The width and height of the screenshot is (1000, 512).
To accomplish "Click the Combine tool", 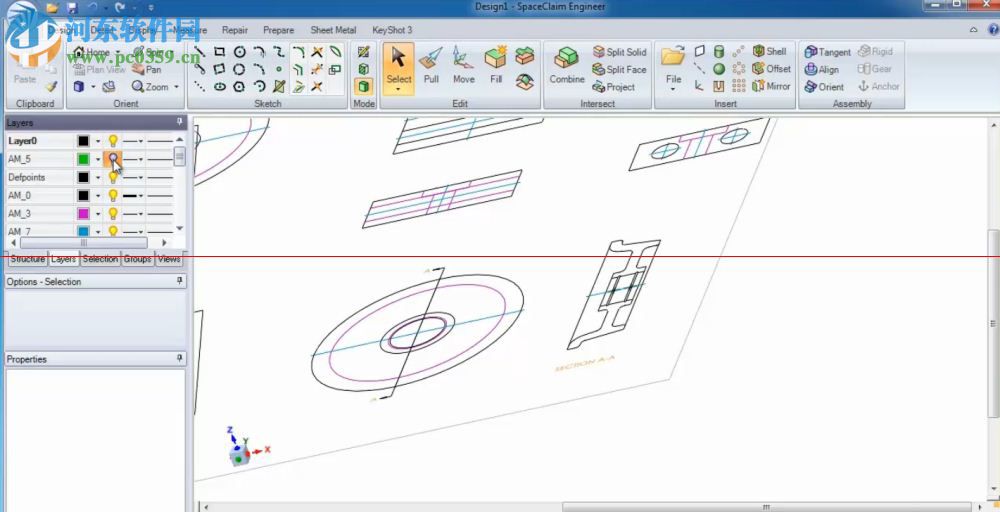I will 566,65.
